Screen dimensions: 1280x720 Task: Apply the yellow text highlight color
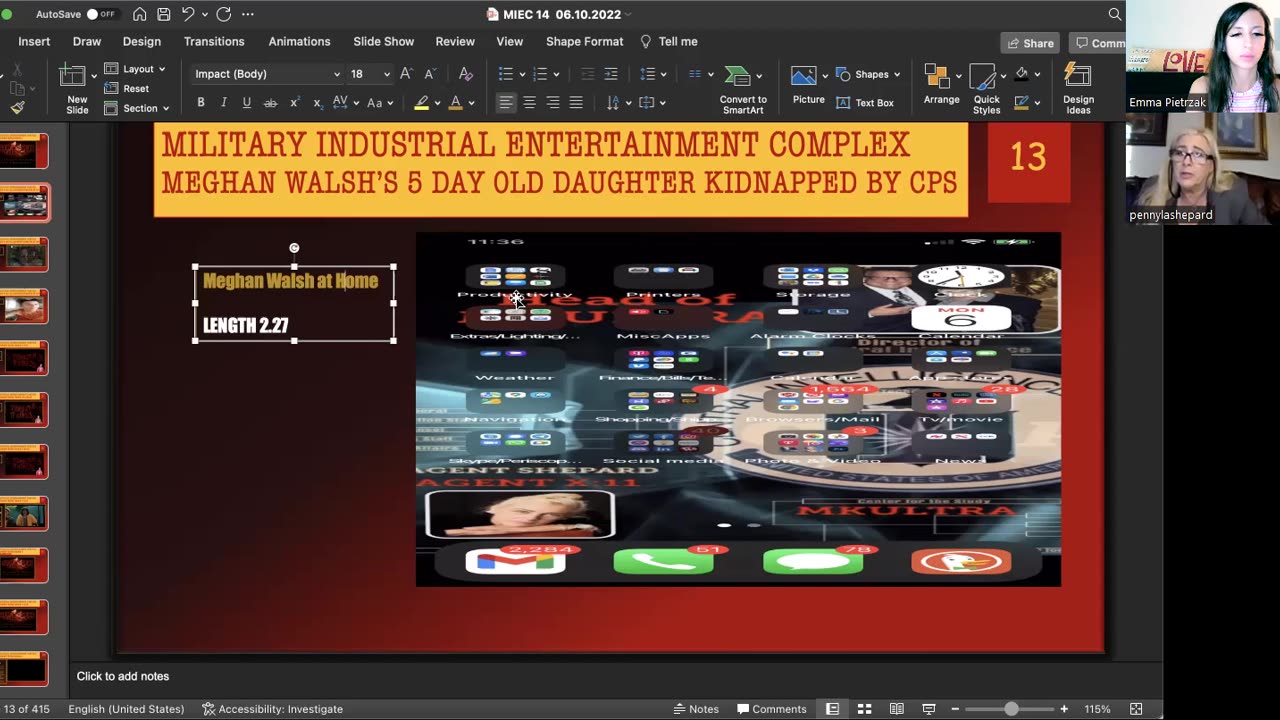click(x=422, y=102)
